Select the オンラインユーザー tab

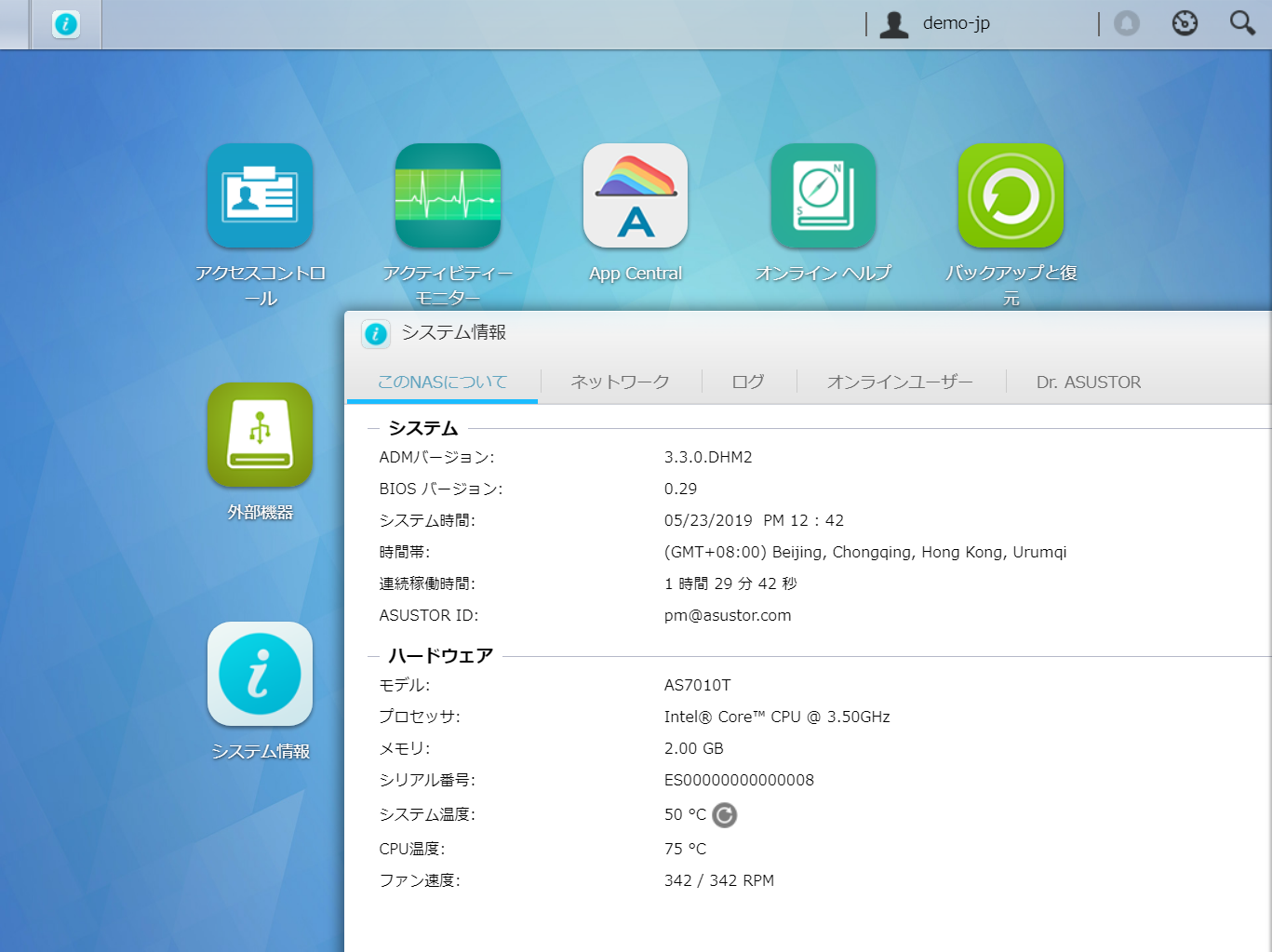pyautogui.click(x=900, y=382)
